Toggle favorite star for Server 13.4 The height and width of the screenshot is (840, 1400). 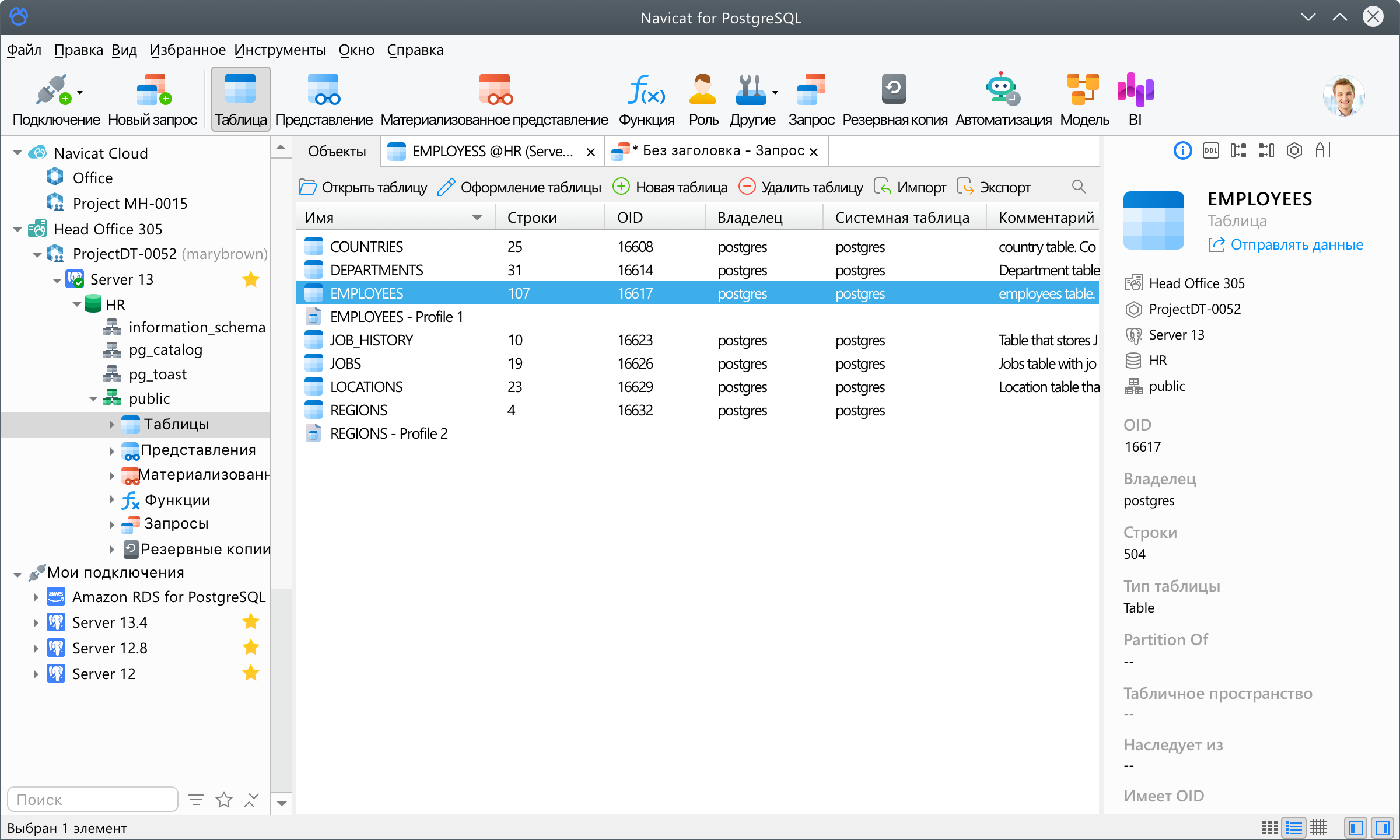251,622
